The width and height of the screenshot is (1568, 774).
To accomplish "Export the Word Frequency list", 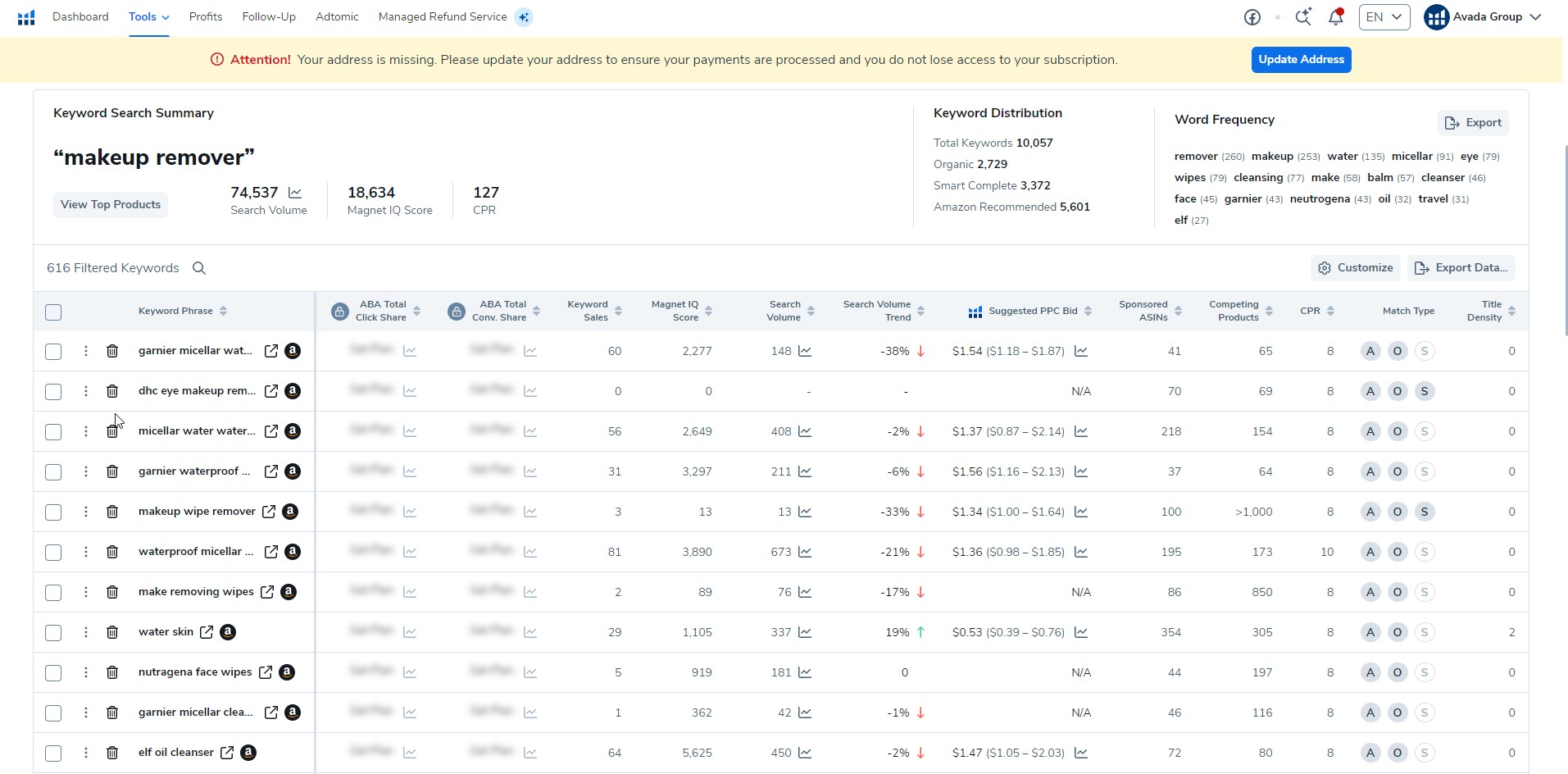I will [x=1473, y=123].
